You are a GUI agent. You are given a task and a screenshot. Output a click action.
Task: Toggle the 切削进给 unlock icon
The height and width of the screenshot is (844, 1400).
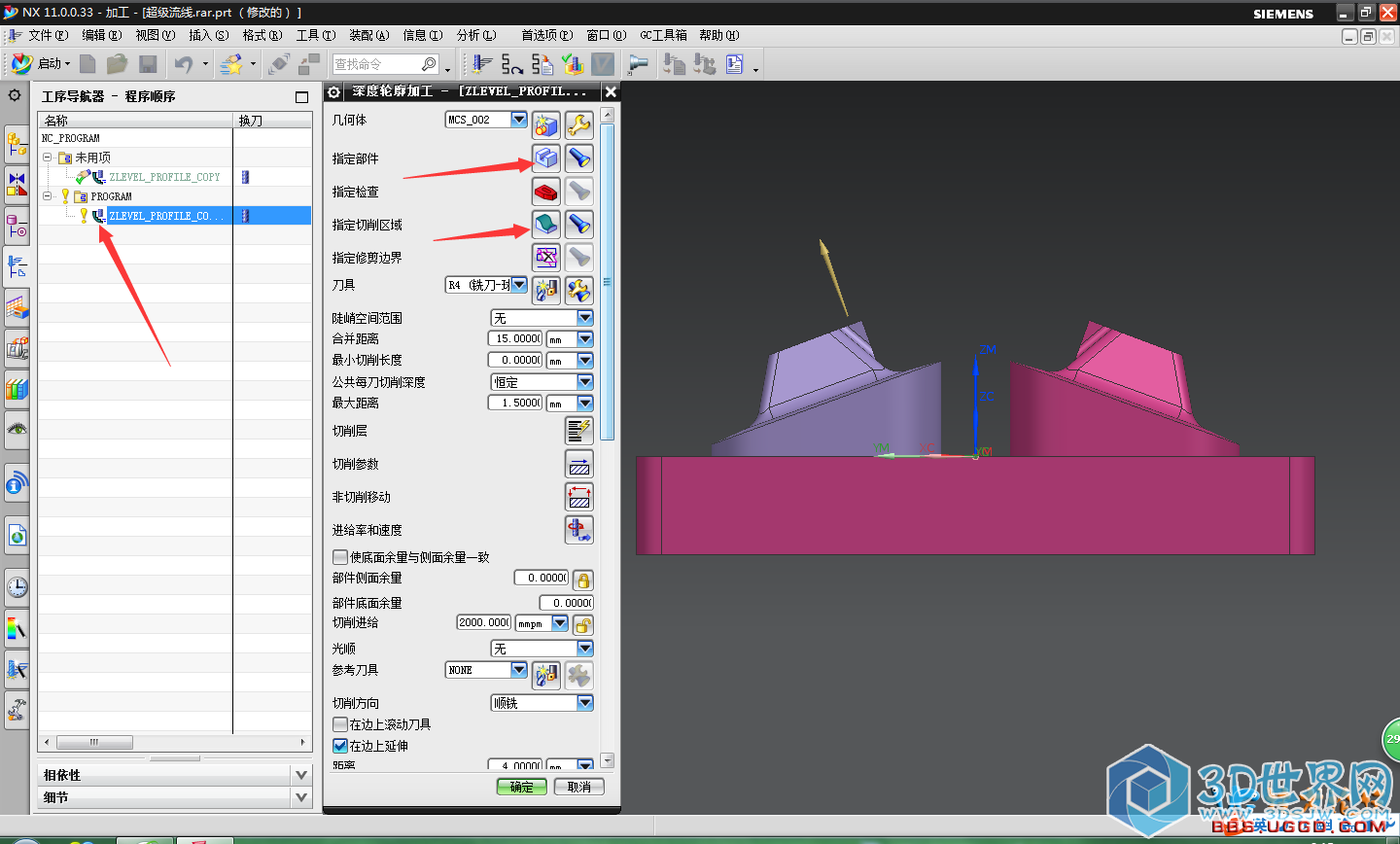tap(583, 625)
